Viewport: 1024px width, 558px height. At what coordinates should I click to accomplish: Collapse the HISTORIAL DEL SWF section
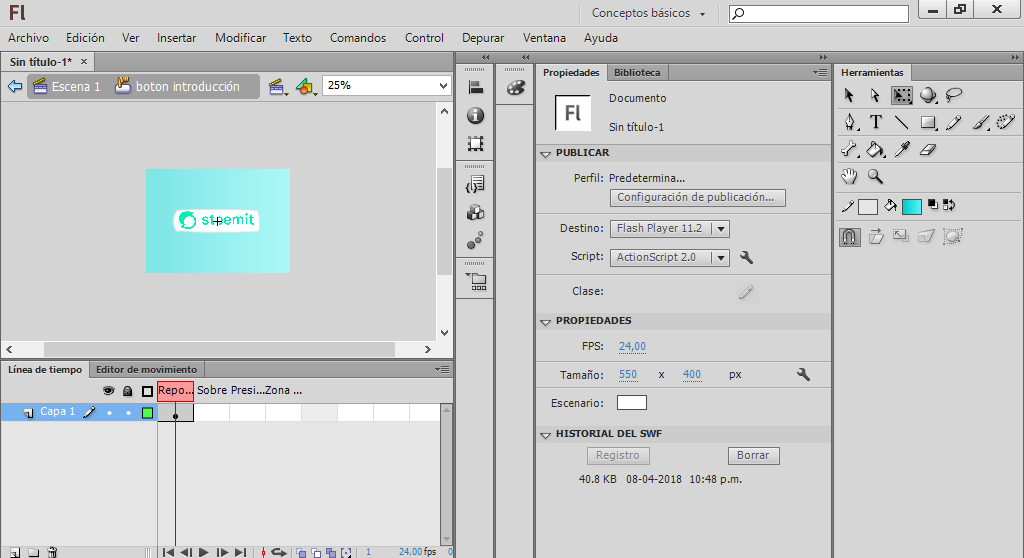pyautogui.click(x=545, y=435)
